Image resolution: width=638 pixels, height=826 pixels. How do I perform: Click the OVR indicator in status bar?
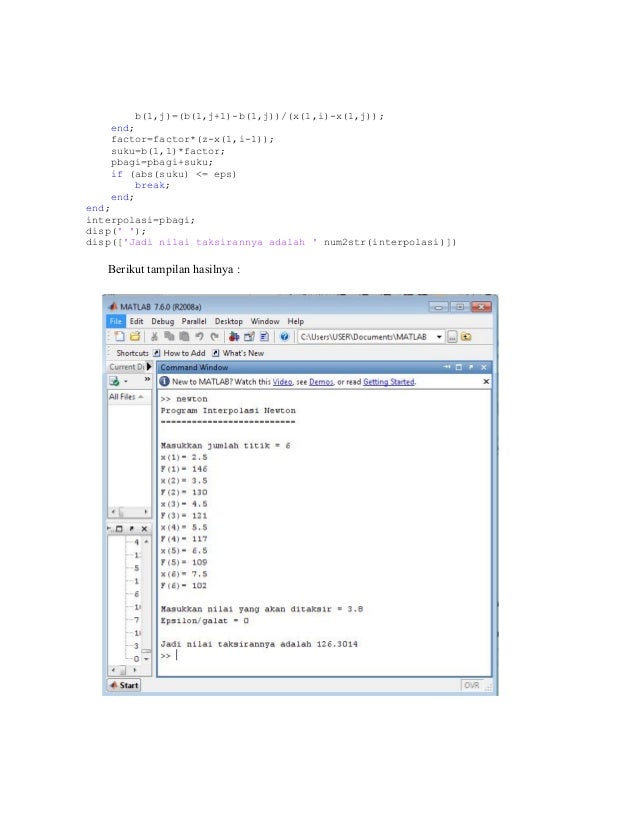tap(472, 685)
